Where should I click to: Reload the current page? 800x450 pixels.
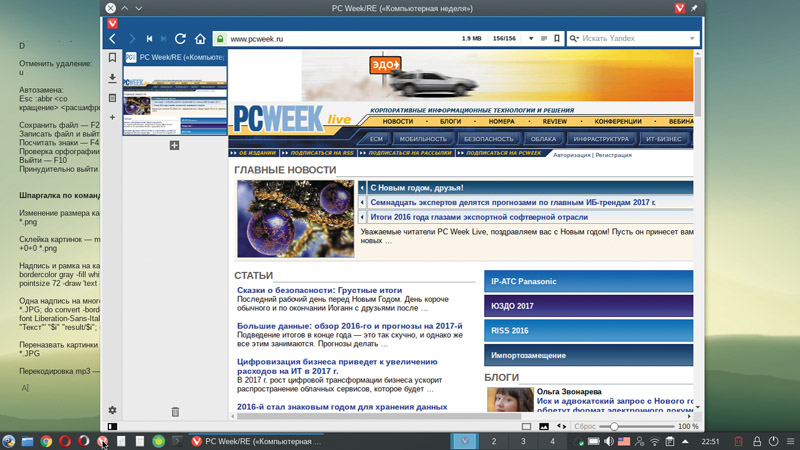click(x=180, y=39)
